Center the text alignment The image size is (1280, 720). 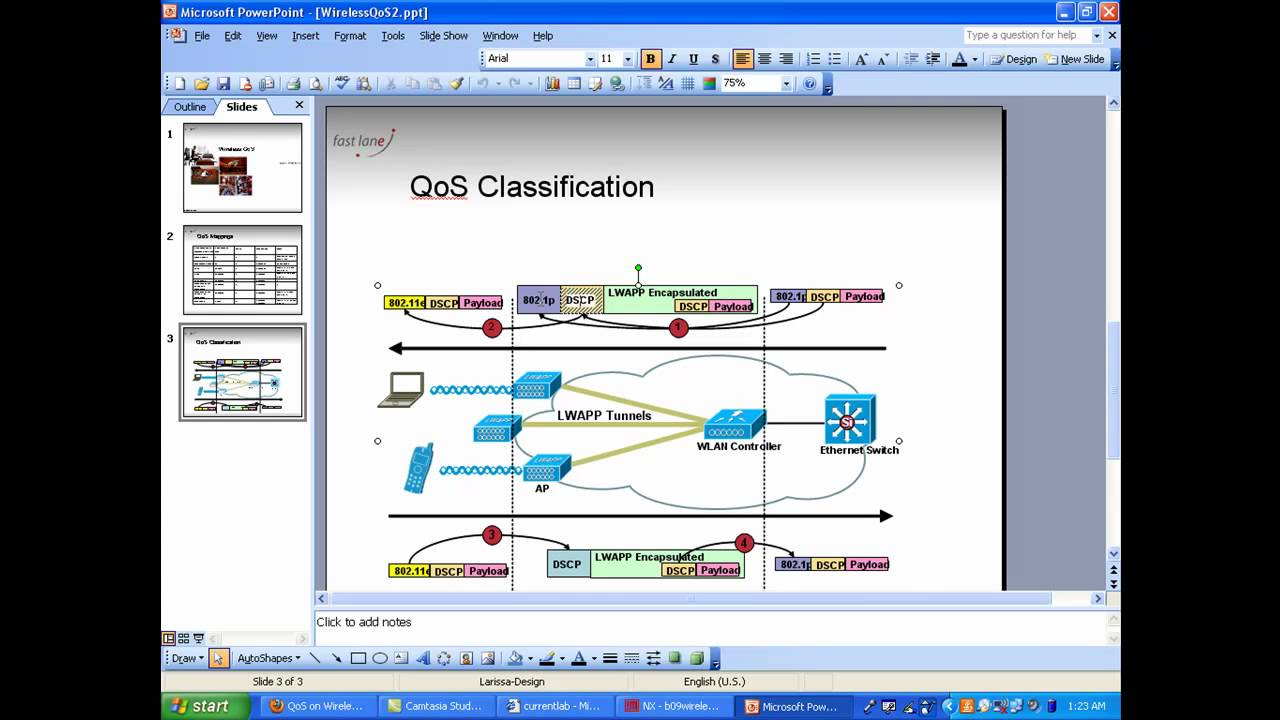[x=764, y=59]
